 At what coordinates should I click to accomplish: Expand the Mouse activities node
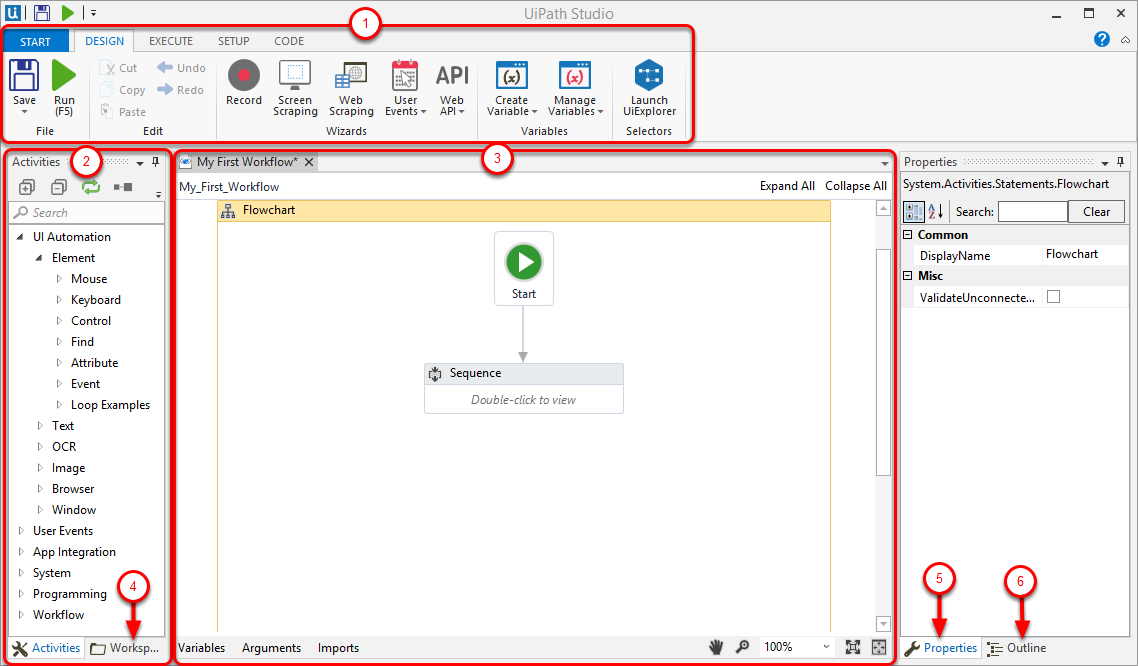coord(59,279)
